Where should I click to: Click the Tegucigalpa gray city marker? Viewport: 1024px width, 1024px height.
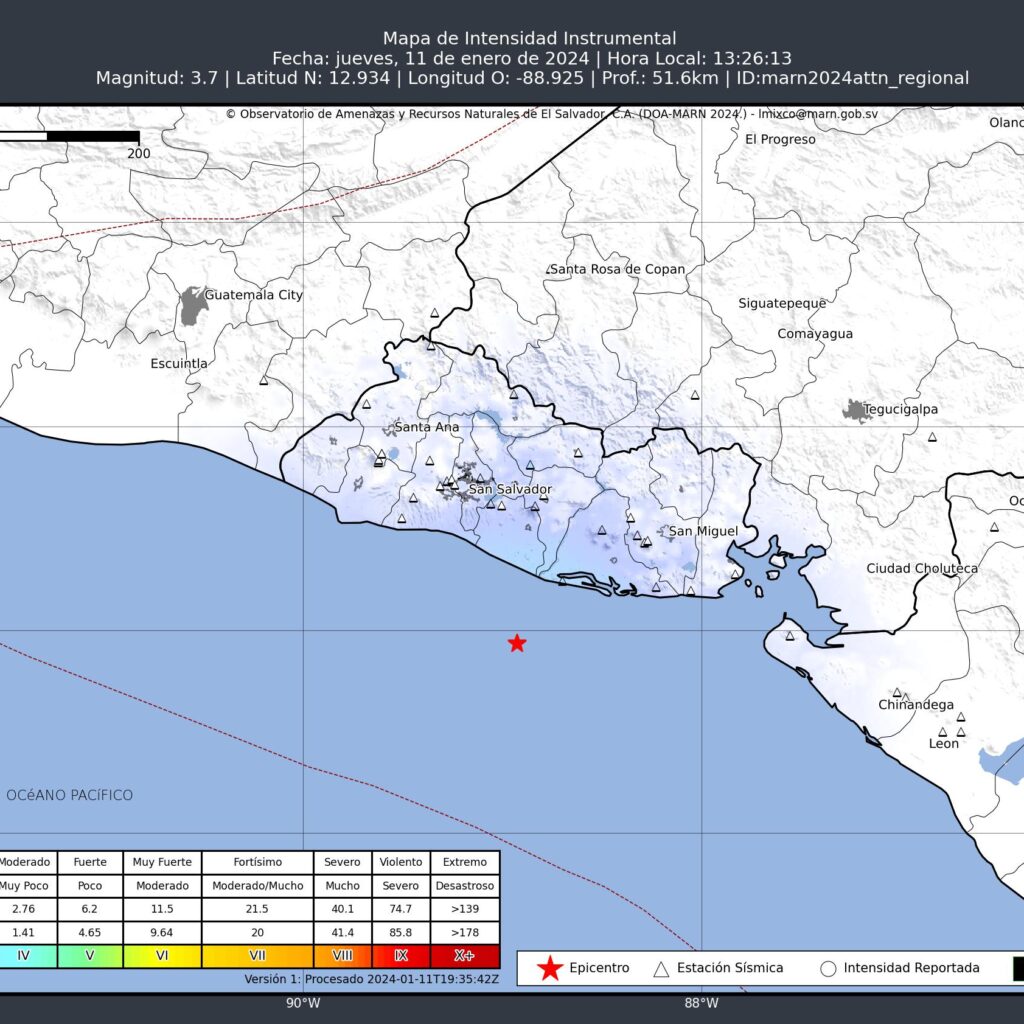855,409
